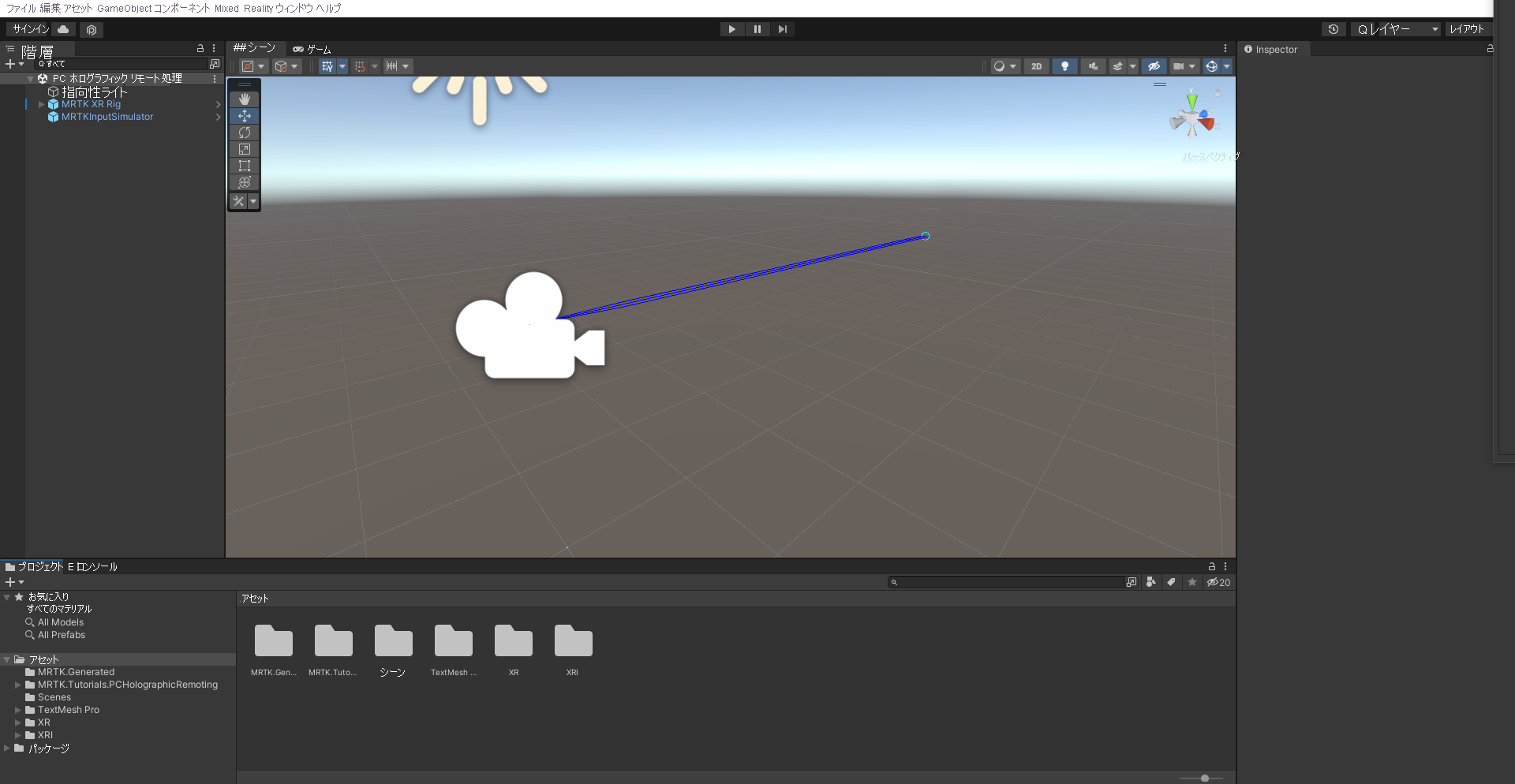The width and height of the screenshot is (1515, 784).
Task: Click the project panel search field
Action: point(1010,582)
